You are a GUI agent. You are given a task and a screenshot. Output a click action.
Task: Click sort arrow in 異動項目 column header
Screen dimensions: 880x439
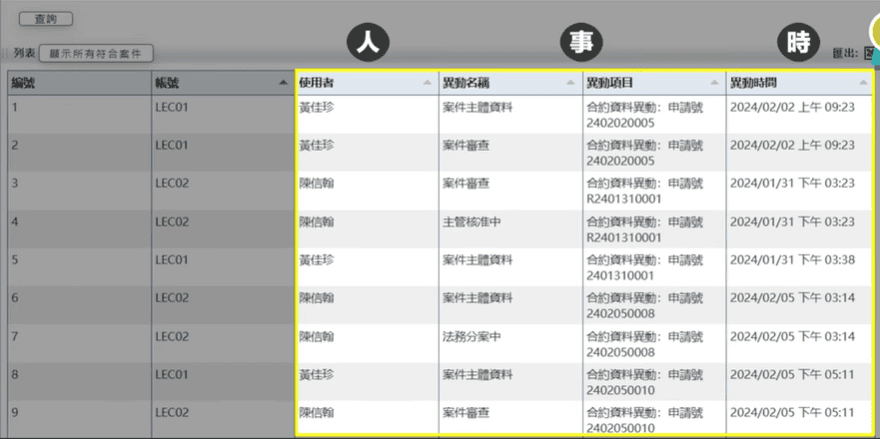(x=716, y=83)
